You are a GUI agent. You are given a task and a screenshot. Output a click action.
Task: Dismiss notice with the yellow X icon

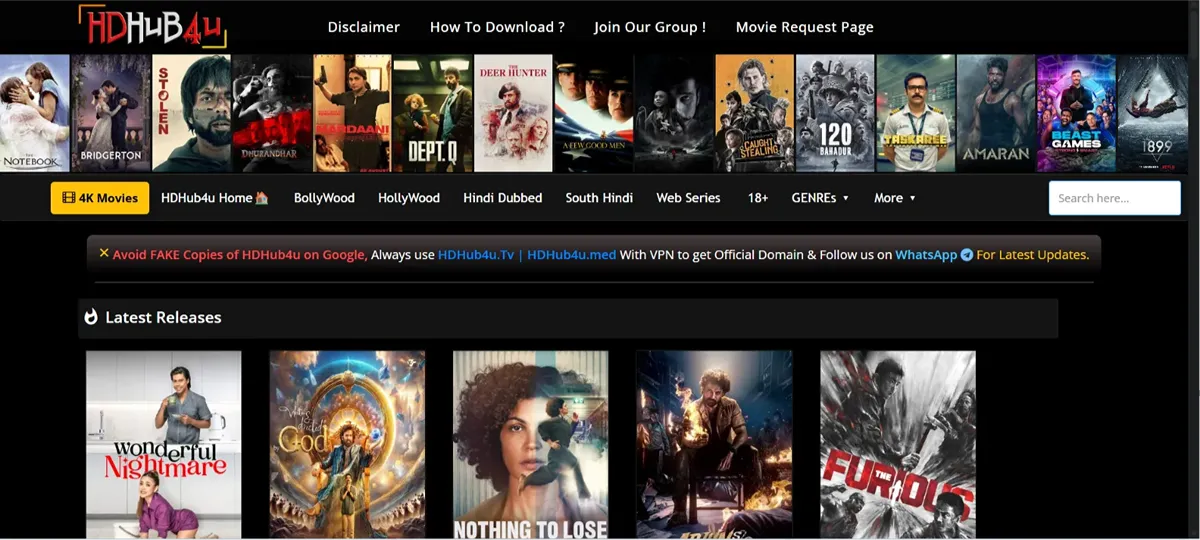[x=104, y=253]
